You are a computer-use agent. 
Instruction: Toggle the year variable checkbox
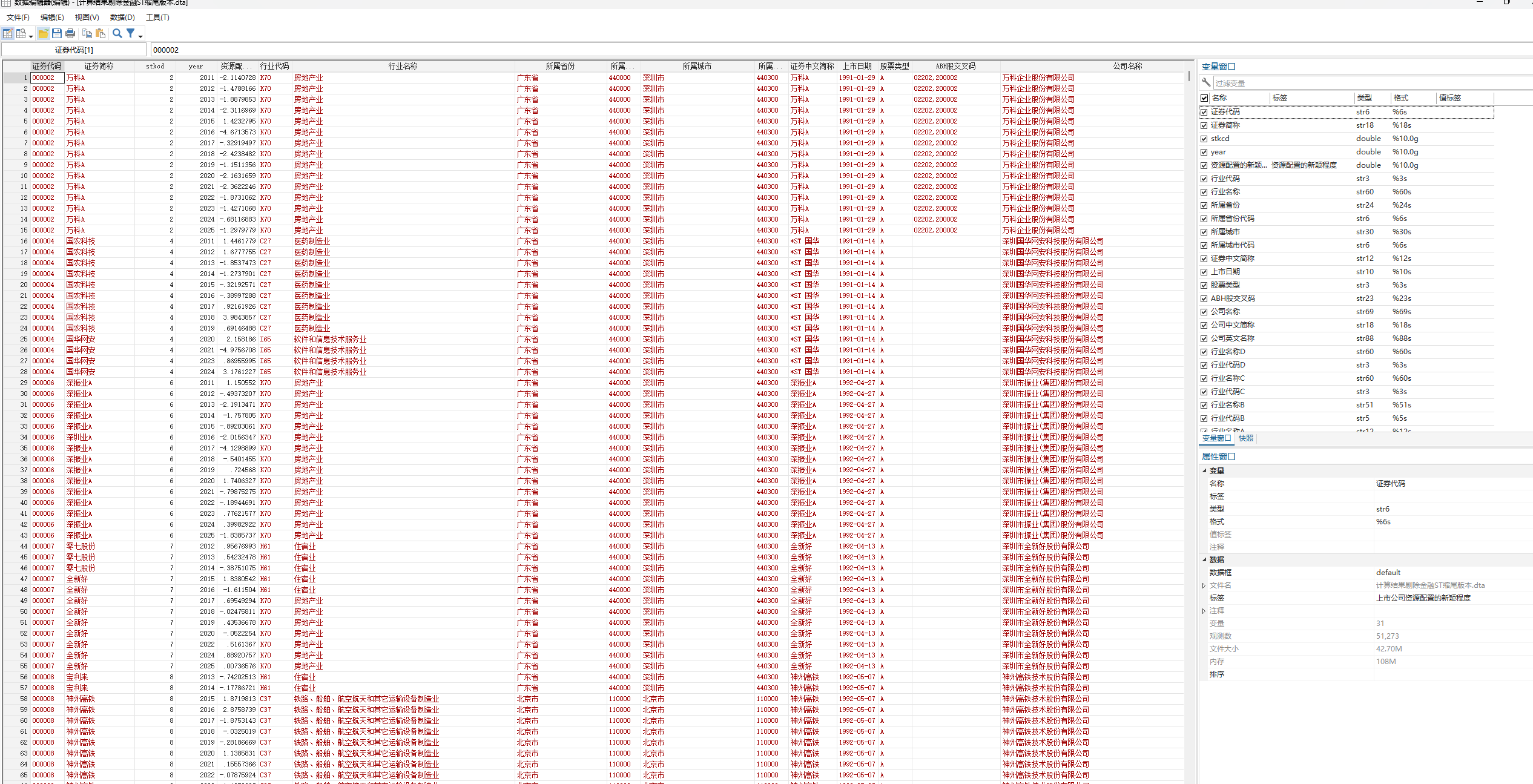pos(1204,152)
